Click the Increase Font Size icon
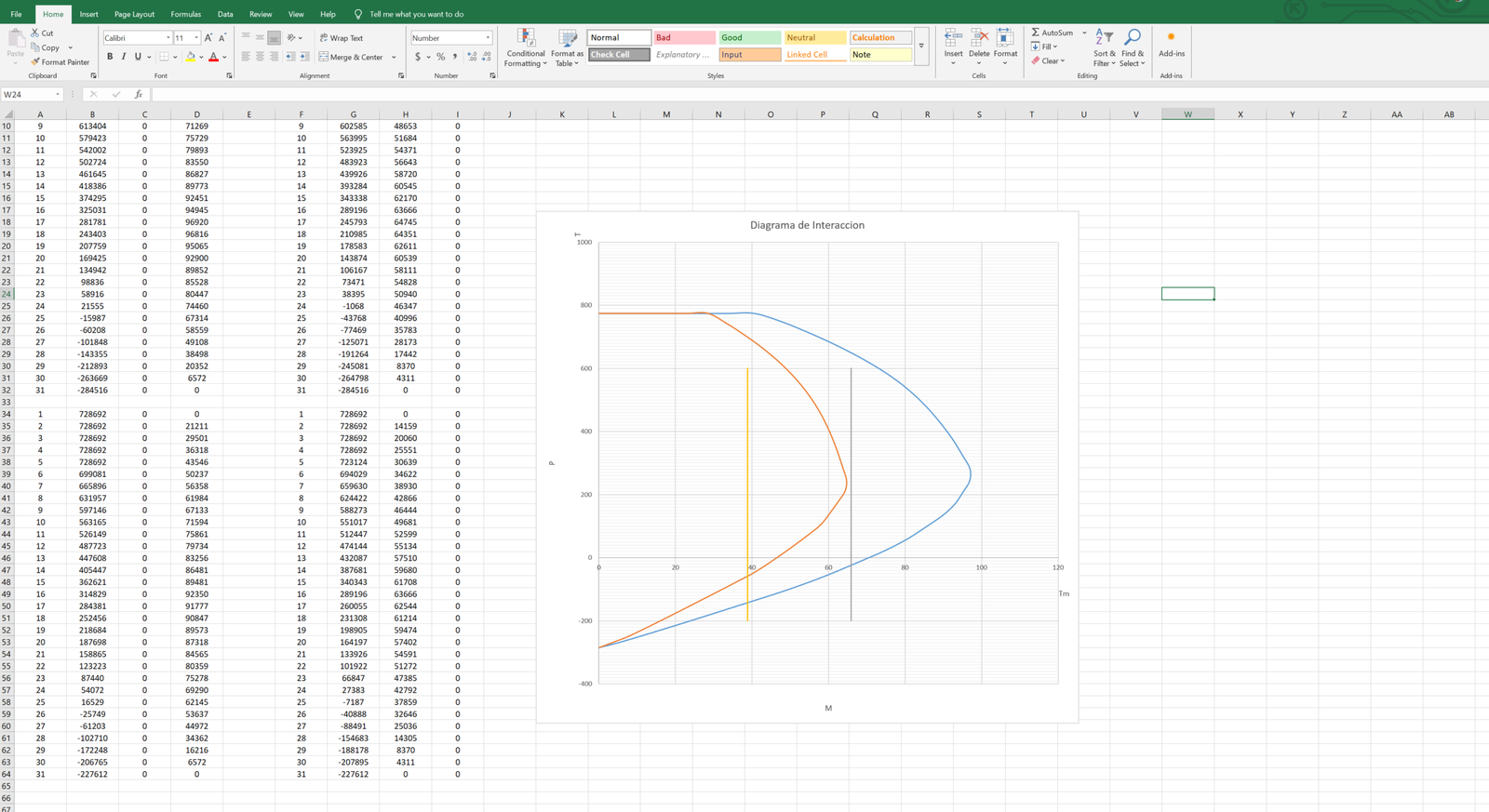 208,38
